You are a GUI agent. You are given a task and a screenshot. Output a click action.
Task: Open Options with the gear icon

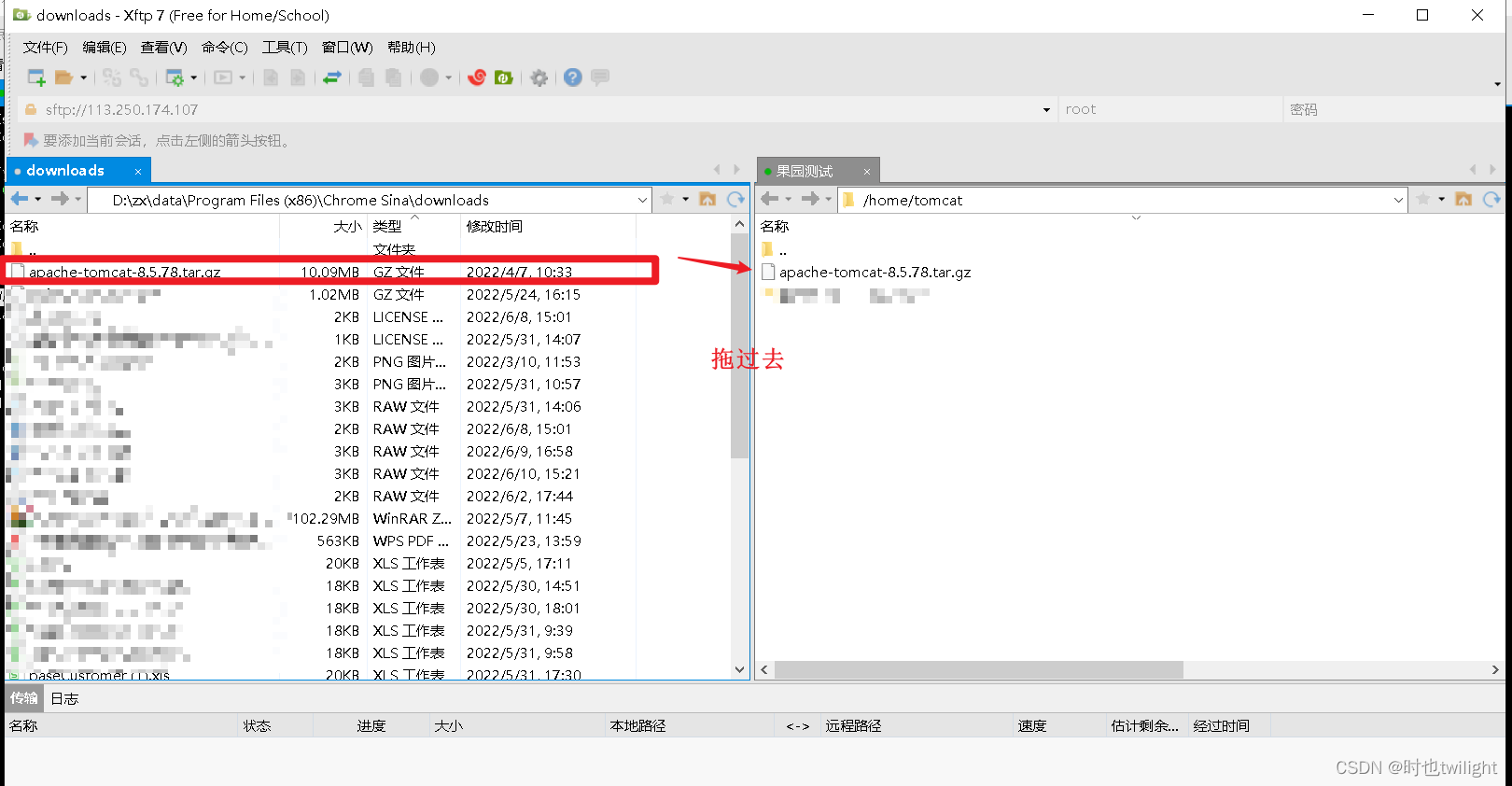click(539, 77)
